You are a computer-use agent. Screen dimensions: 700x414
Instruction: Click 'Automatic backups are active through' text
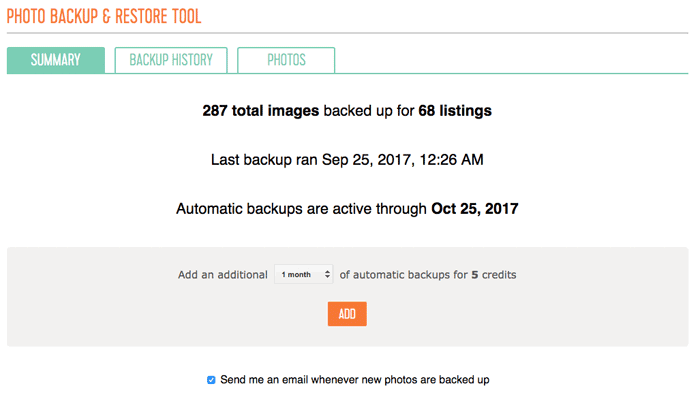tap(301, 209)
